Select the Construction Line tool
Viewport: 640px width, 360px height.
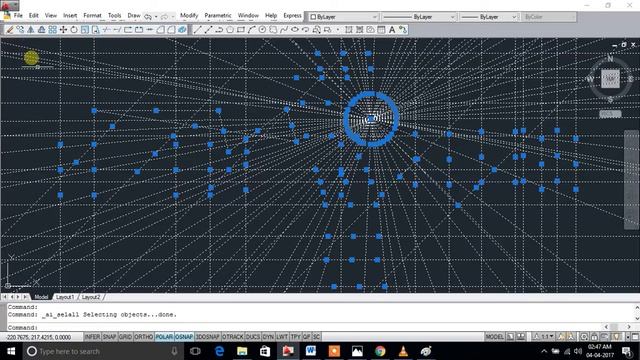click(x=209, y=30)
